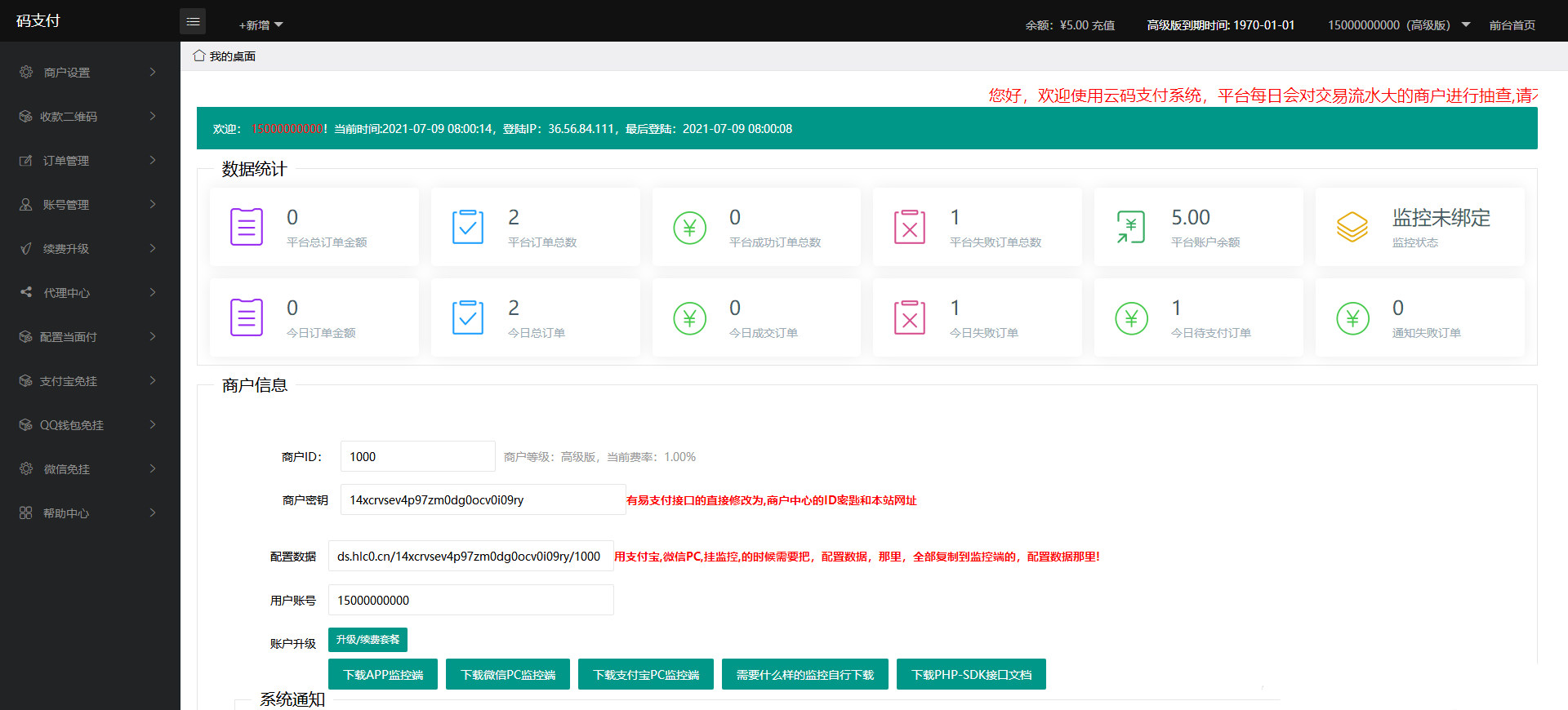Click the 下载微信PC监控端 button
The height and width of the screenshot is (710, 1568).
(508, 674)
